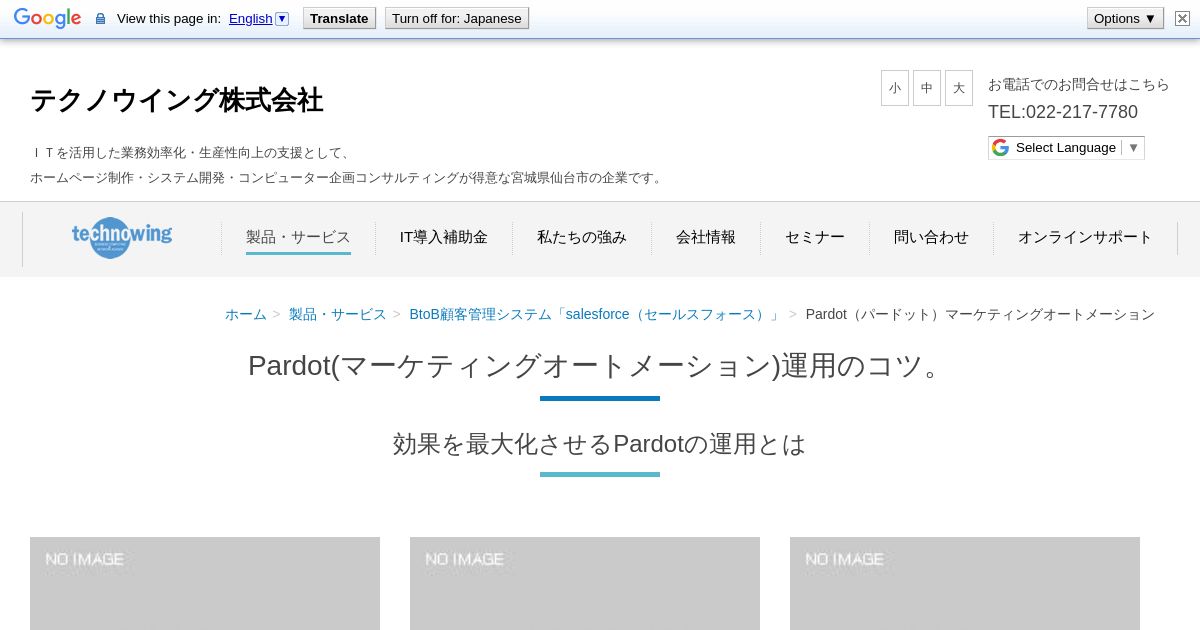Viewport: 1200px width, 630px height.
Task: Close the Google translate bar
Action: [x=1182, y=18]
